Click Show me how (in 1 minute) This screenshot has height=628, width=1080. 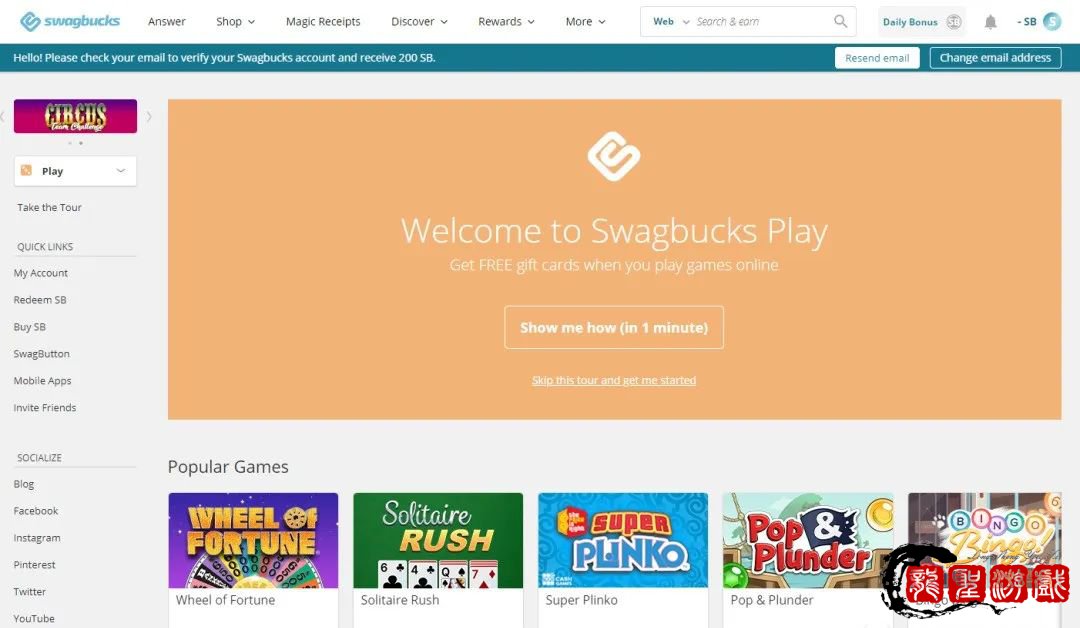[x=614, y=327]
